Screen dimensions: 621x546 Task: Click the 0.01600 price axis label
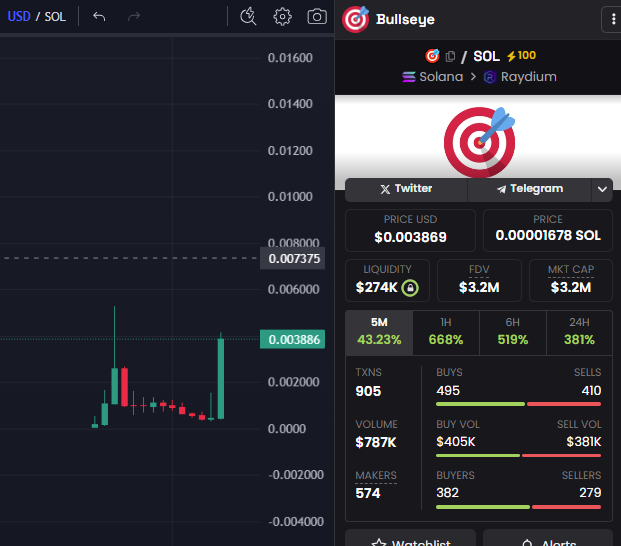pyautogui.click(x=290, y=58)
